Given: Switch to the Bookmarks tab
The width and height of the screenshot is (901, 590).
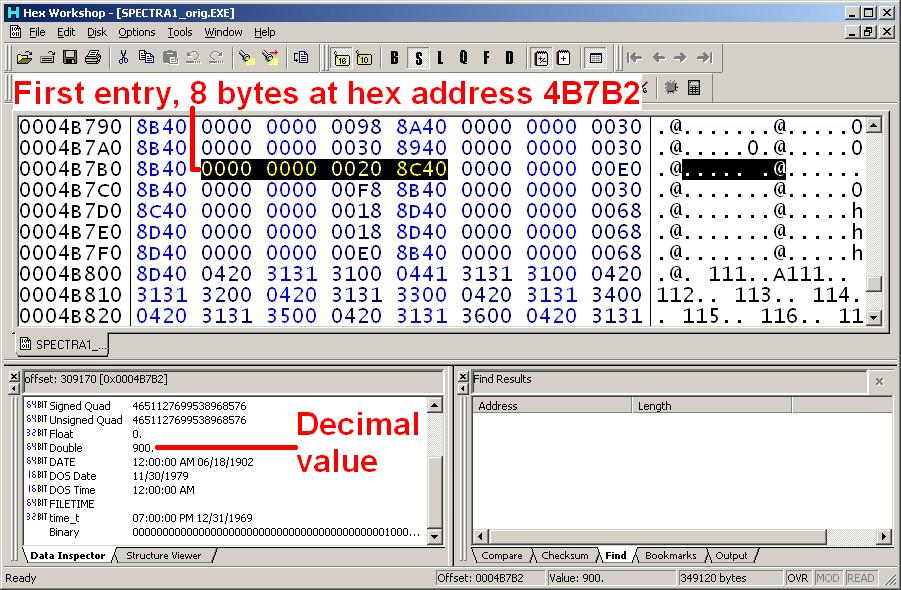Looking at the screenshot, I should (x=671, y=556).
